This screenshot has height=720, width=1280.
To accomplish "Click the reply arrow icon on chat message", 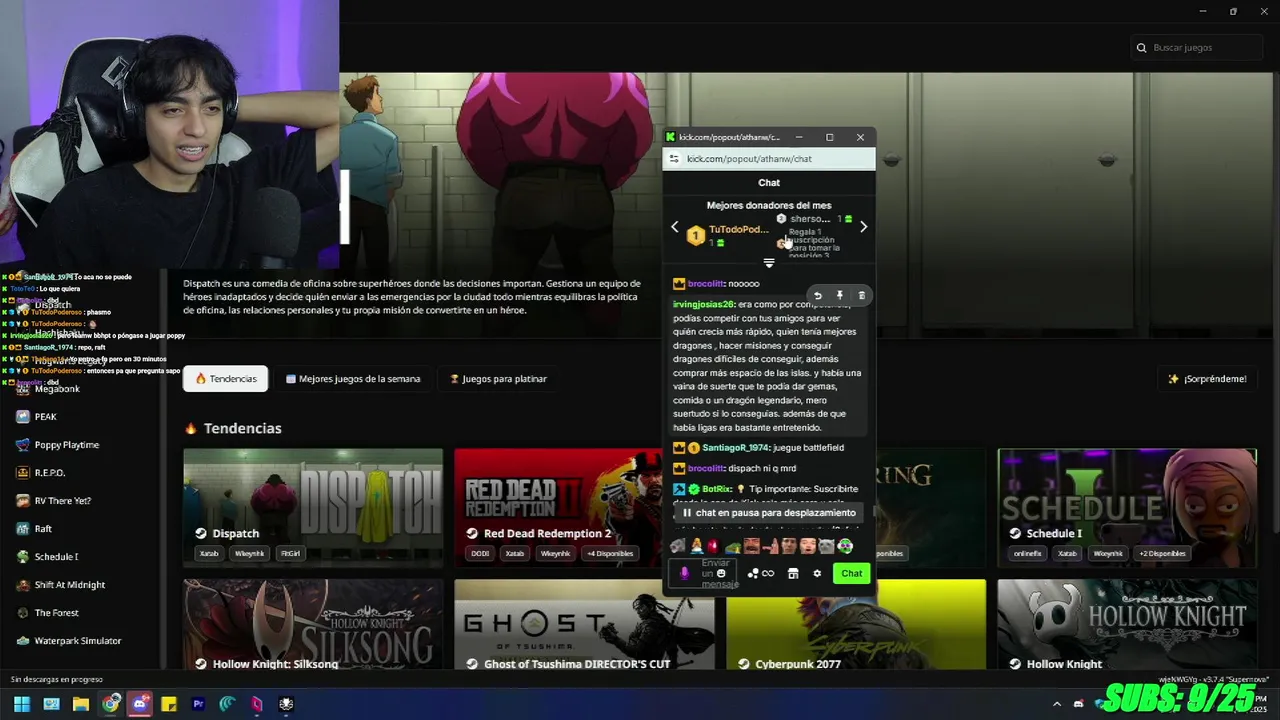I will (x=818, y=296).
